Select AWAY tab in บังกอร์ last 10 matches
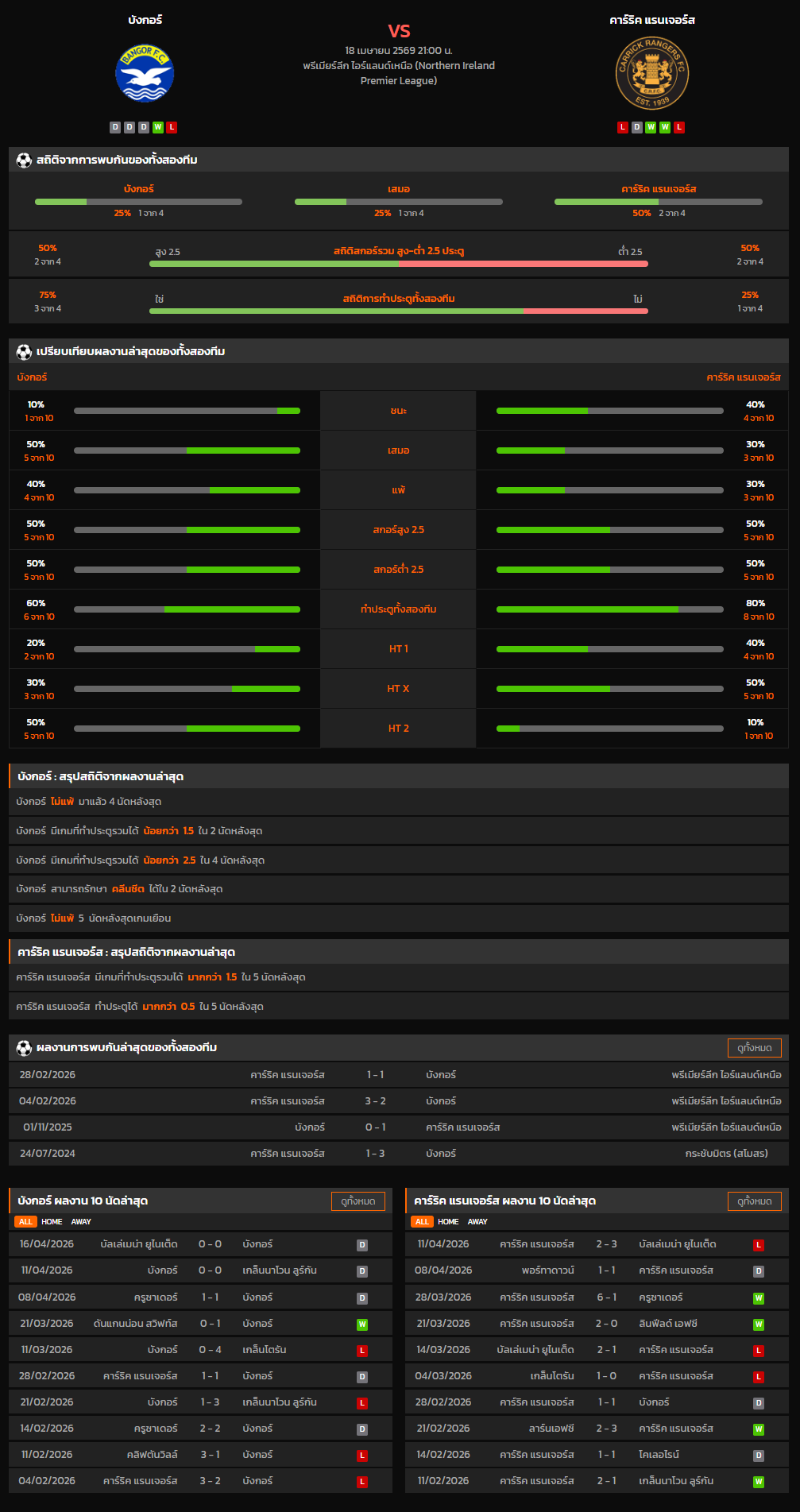The image size is (800, 1512). (x=81, y=1222)
